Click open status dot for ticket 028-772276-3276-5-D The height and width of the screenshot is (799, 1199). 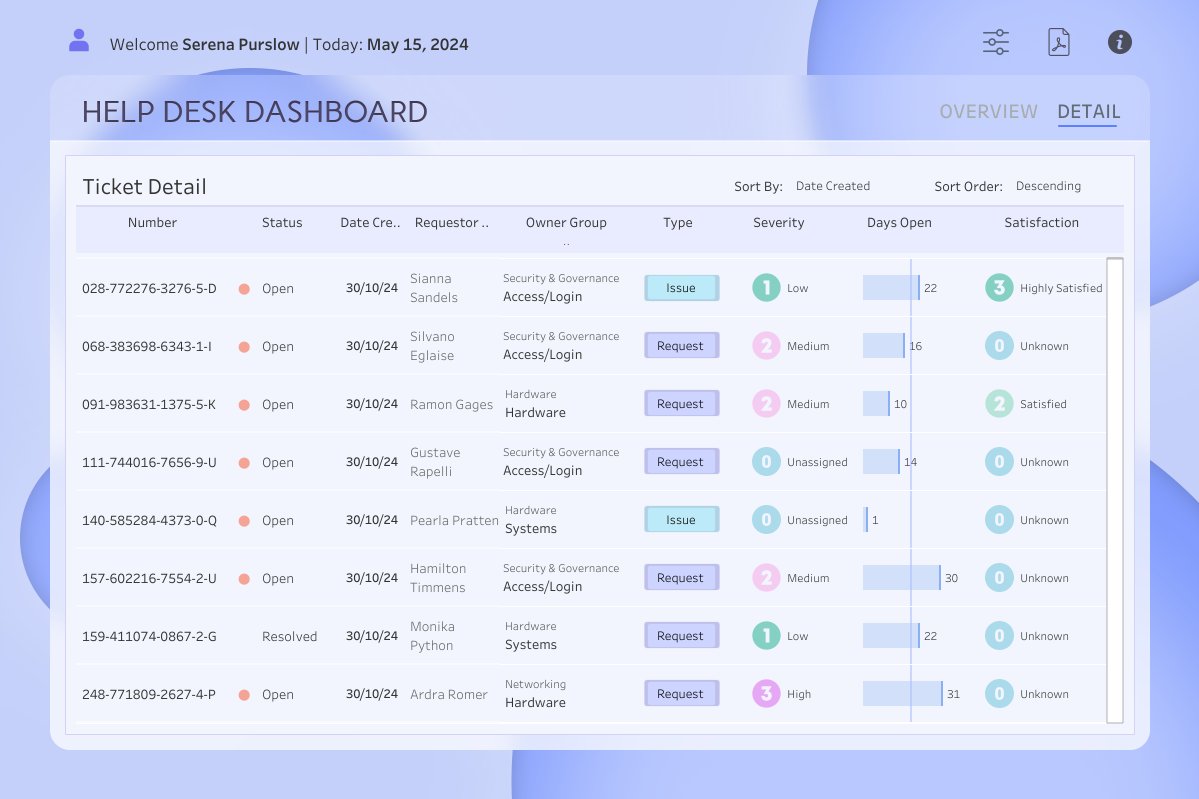point(244,289)
